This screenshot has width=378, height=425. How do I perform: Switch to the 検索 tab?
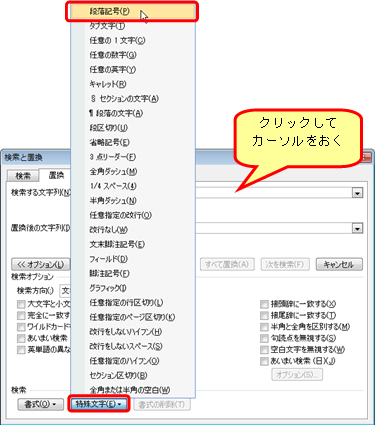coord(23,175)
